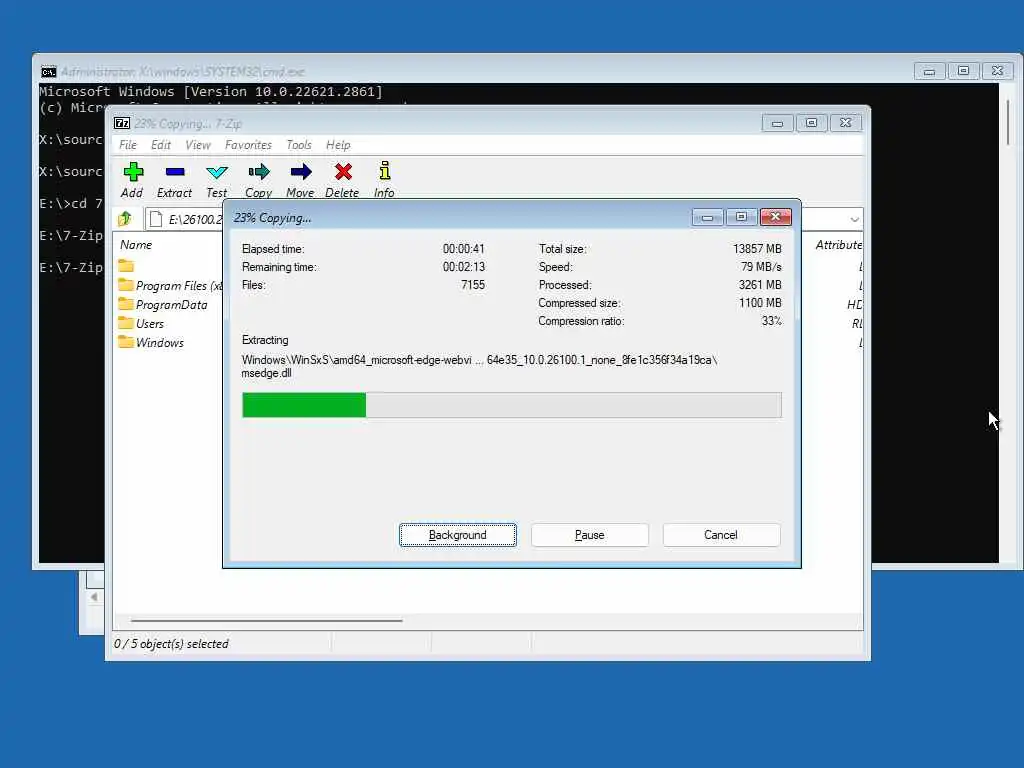Cancel the copying operation
Screen dimensions: 1024x768
(721, 535)
